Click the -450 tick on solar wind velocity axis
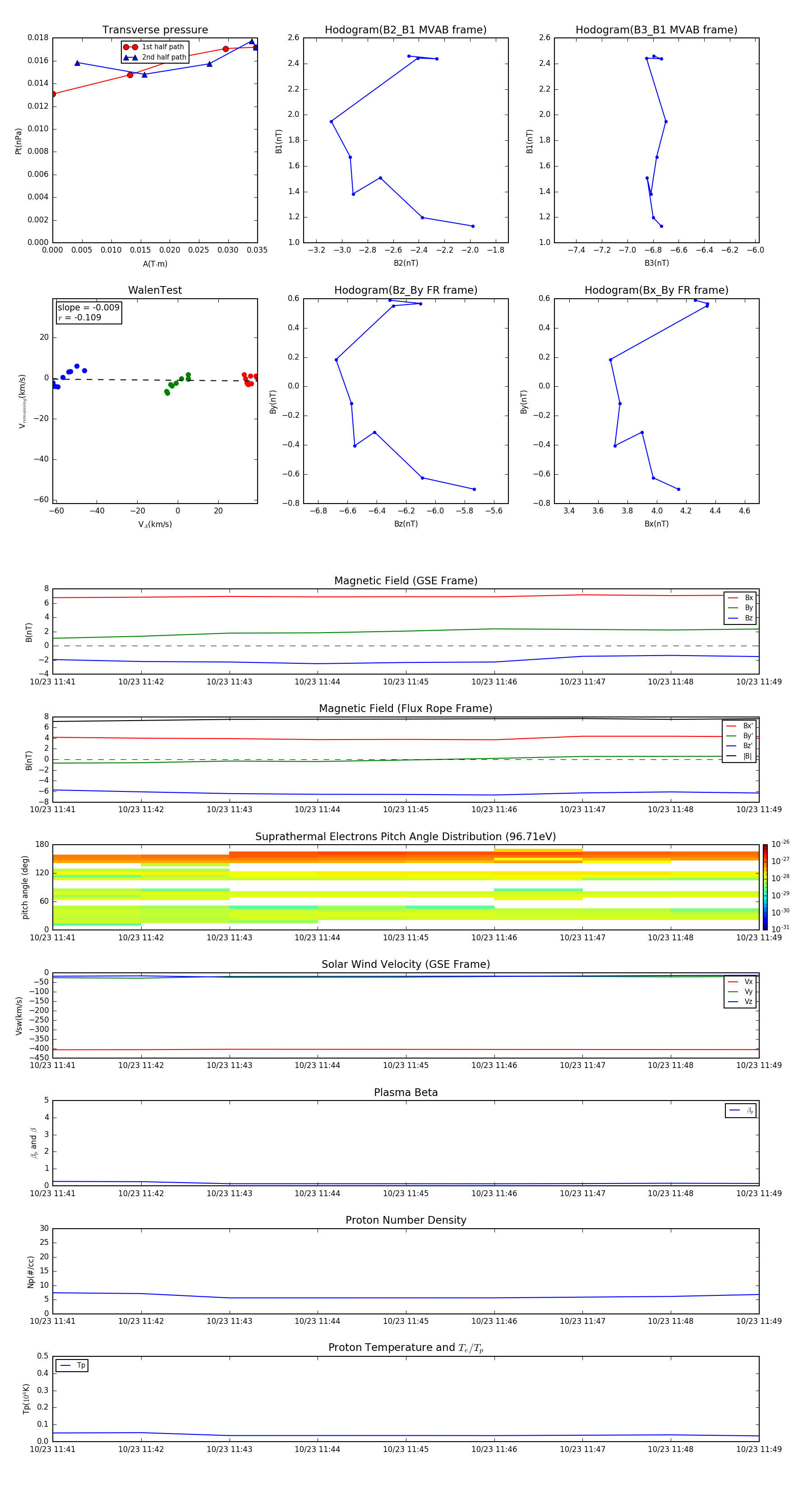This screenshot has height=1489, width=812. click(39, 1058)
